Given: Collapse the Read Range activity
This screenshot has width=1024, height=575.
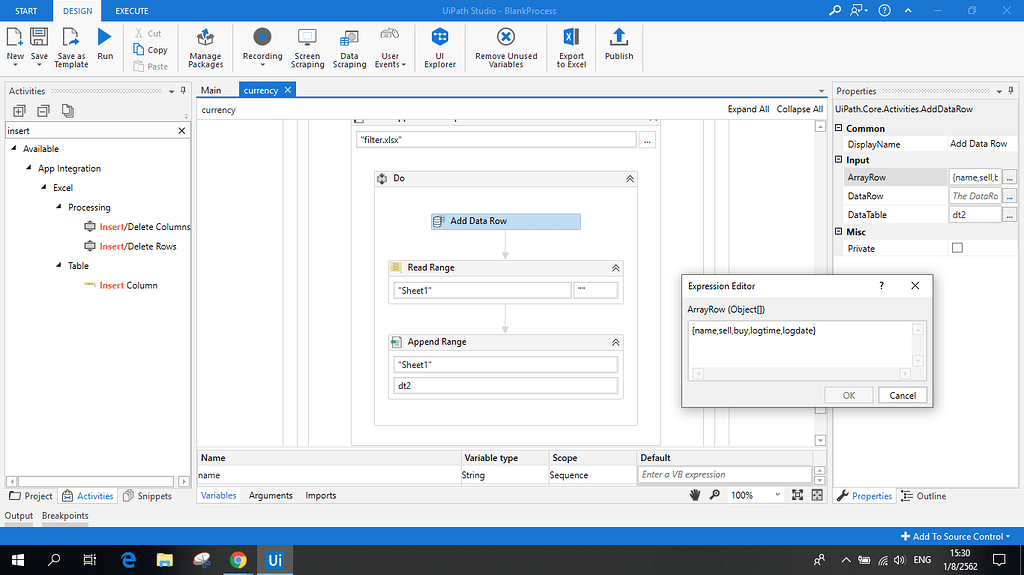Looking at the screenshot, I should coord(615,268).
